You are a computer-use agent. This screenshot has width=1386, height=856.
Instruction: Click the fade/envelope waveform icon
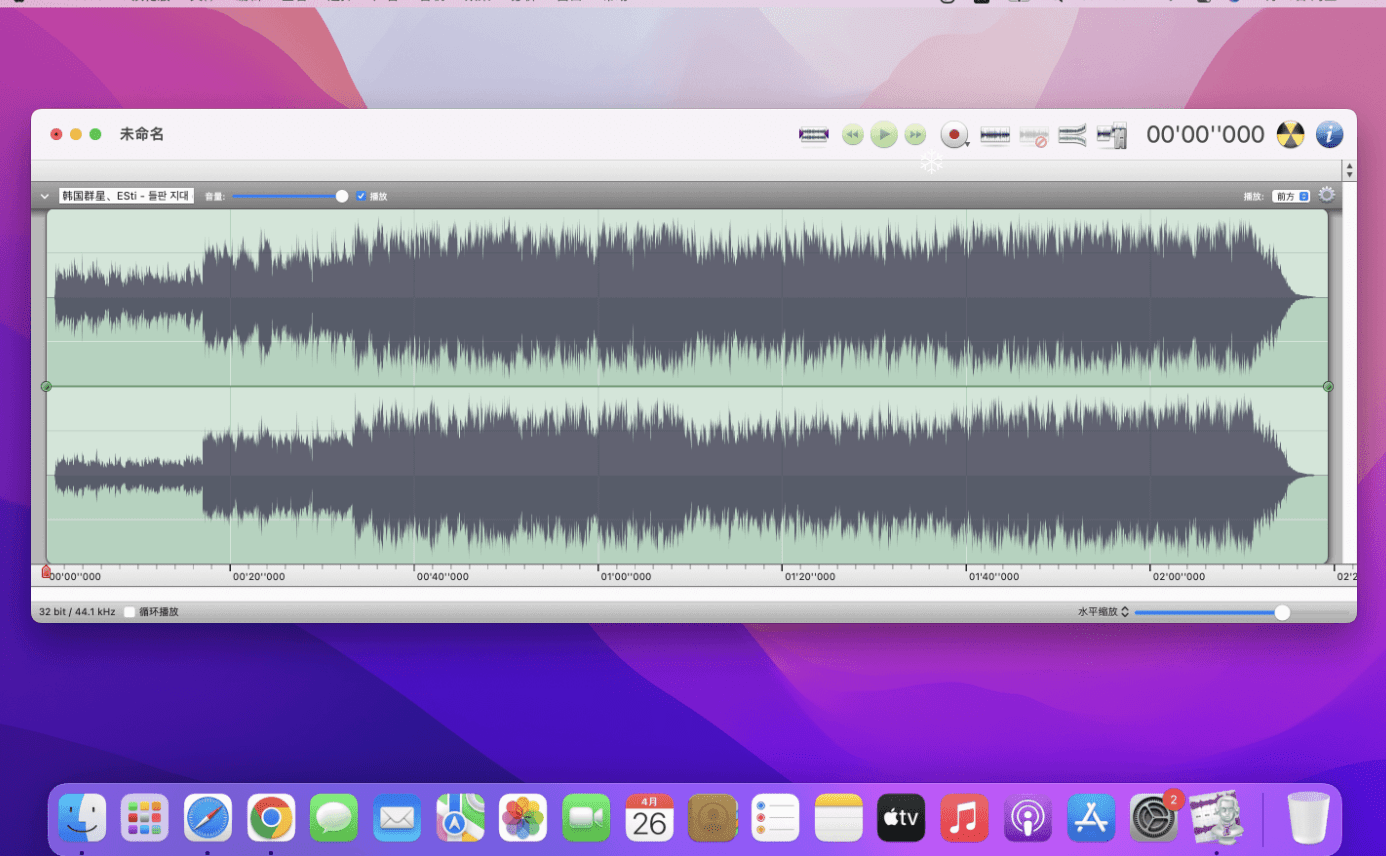1072,135
